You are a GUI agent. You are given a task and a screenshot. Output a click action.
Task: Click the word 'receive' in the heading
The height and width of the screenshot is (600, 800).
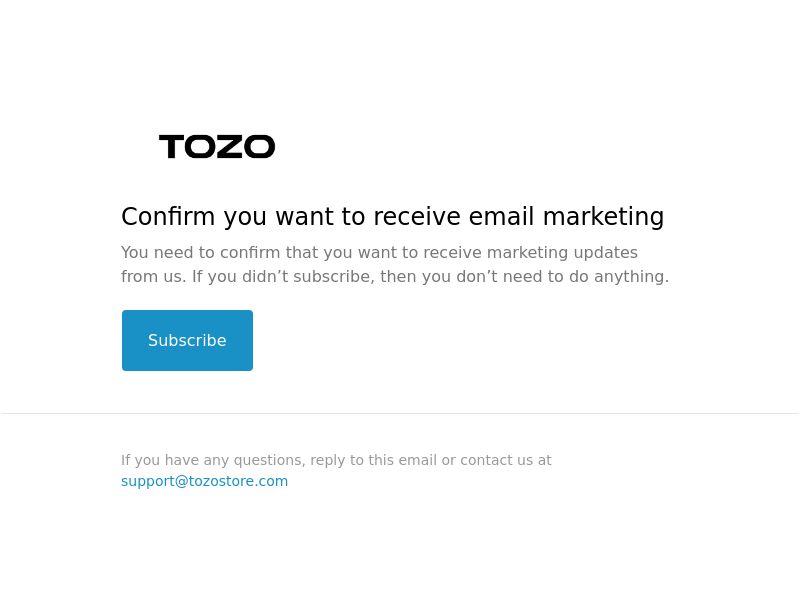(417, 216)
